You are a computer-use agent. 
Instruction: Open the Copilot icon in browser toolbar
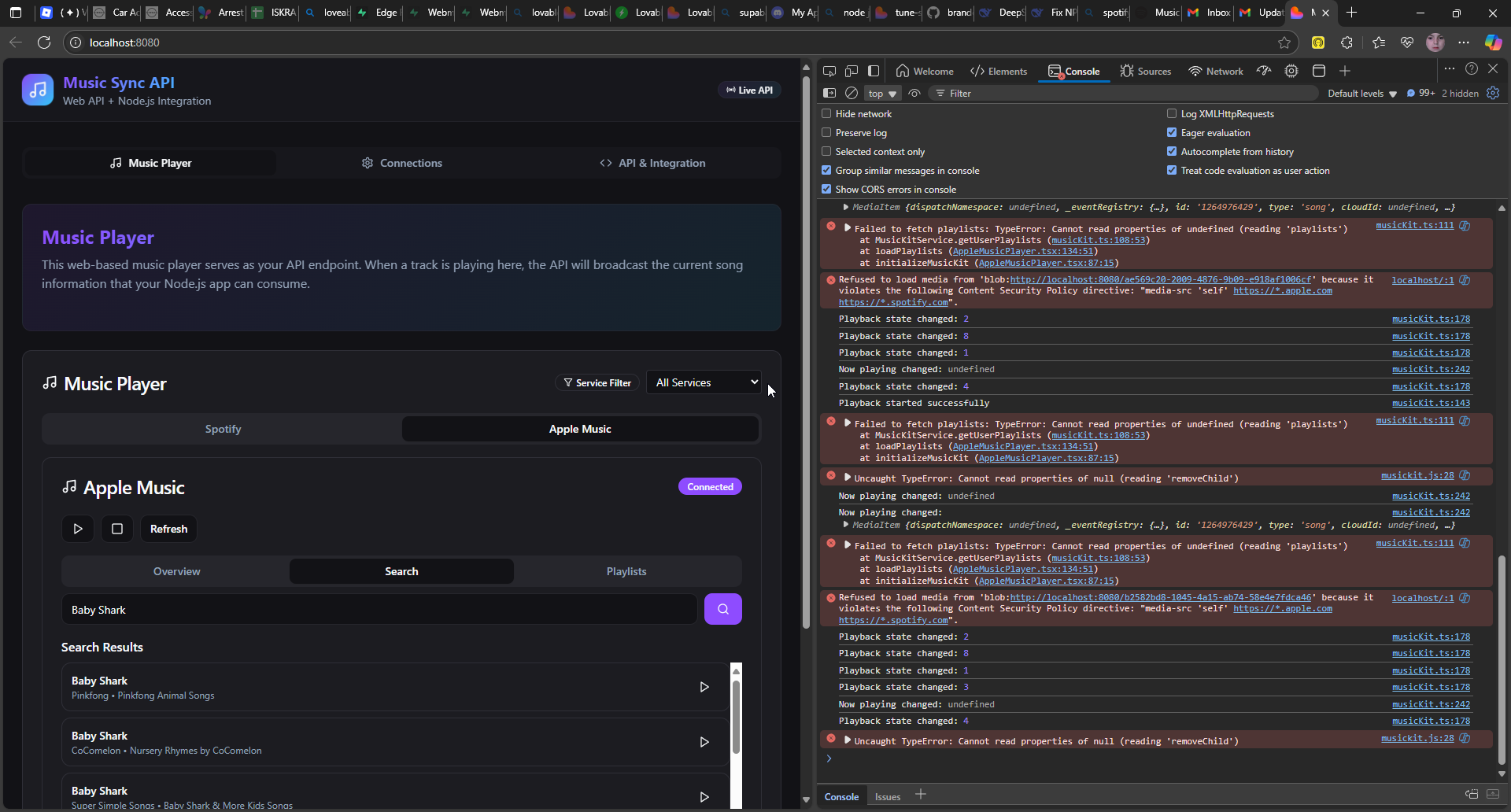(1493, 42)
